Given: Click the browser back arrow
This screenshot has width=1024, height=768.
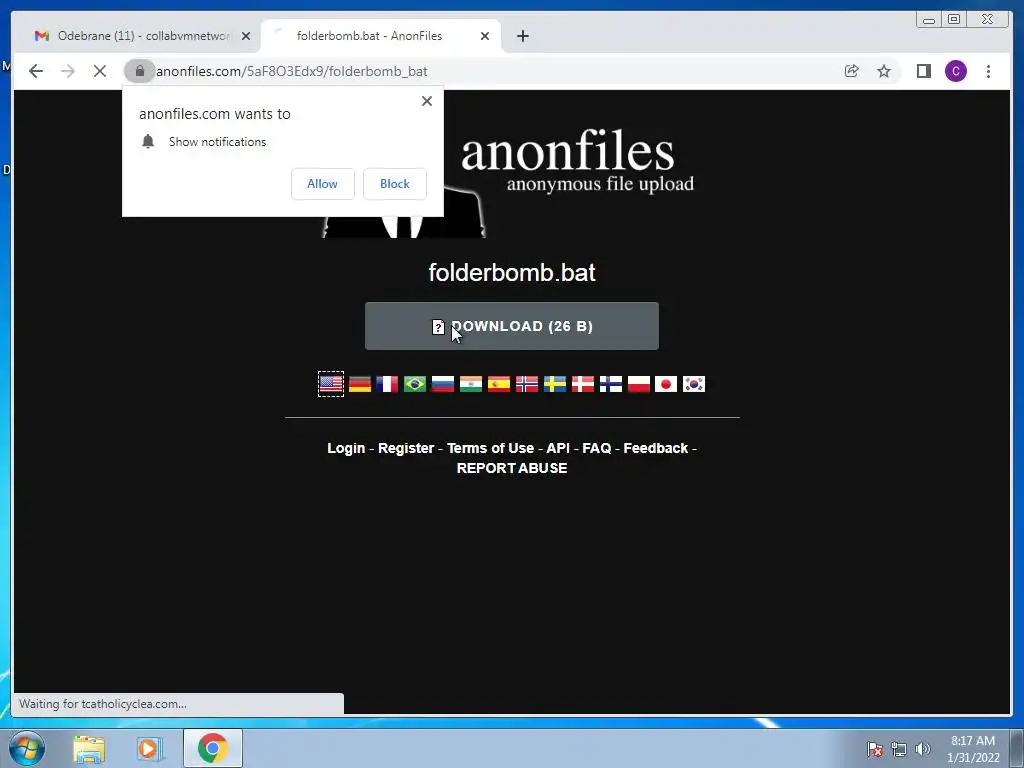Looking at the screenshot, I should point(36,71).
